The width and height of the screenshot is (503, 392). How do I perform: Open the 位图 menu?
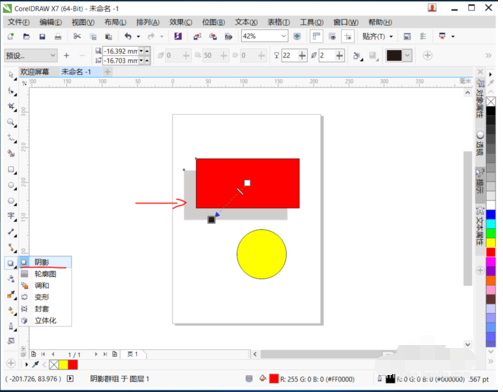click(213, 22)
